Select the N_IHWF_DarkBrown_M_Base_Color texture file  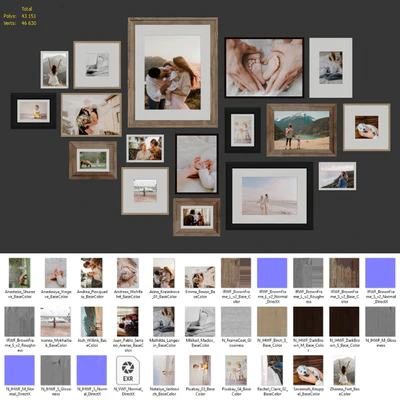pos(308,322)
